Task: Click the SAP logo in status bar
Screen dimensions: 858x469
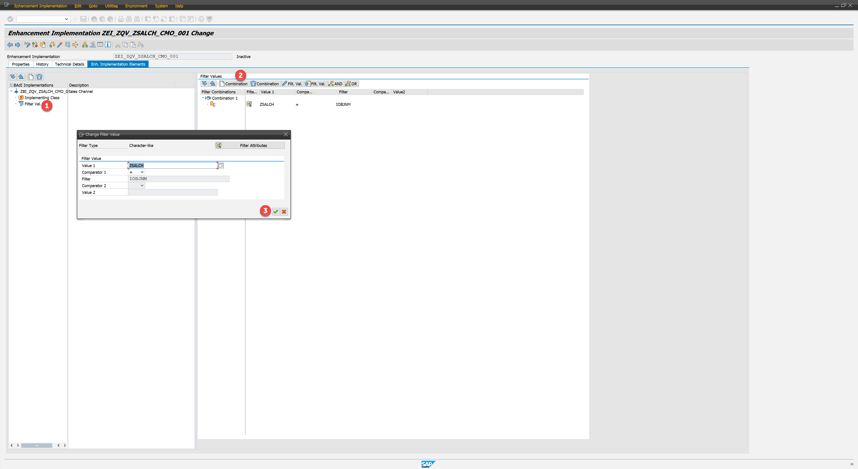Action: [x=427, y=464]
